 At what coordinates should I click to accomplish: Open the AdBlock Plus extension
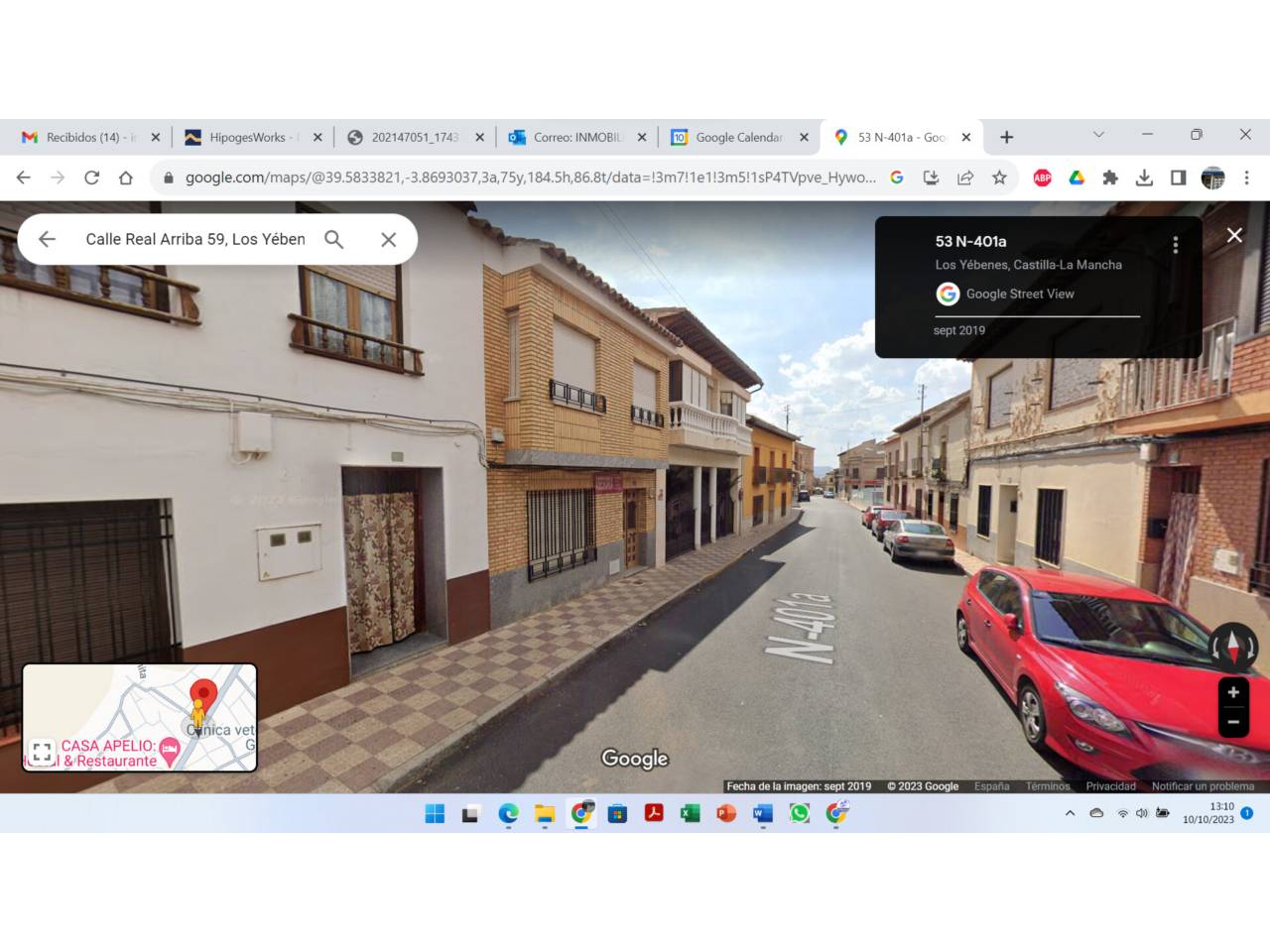[1042, 178]
